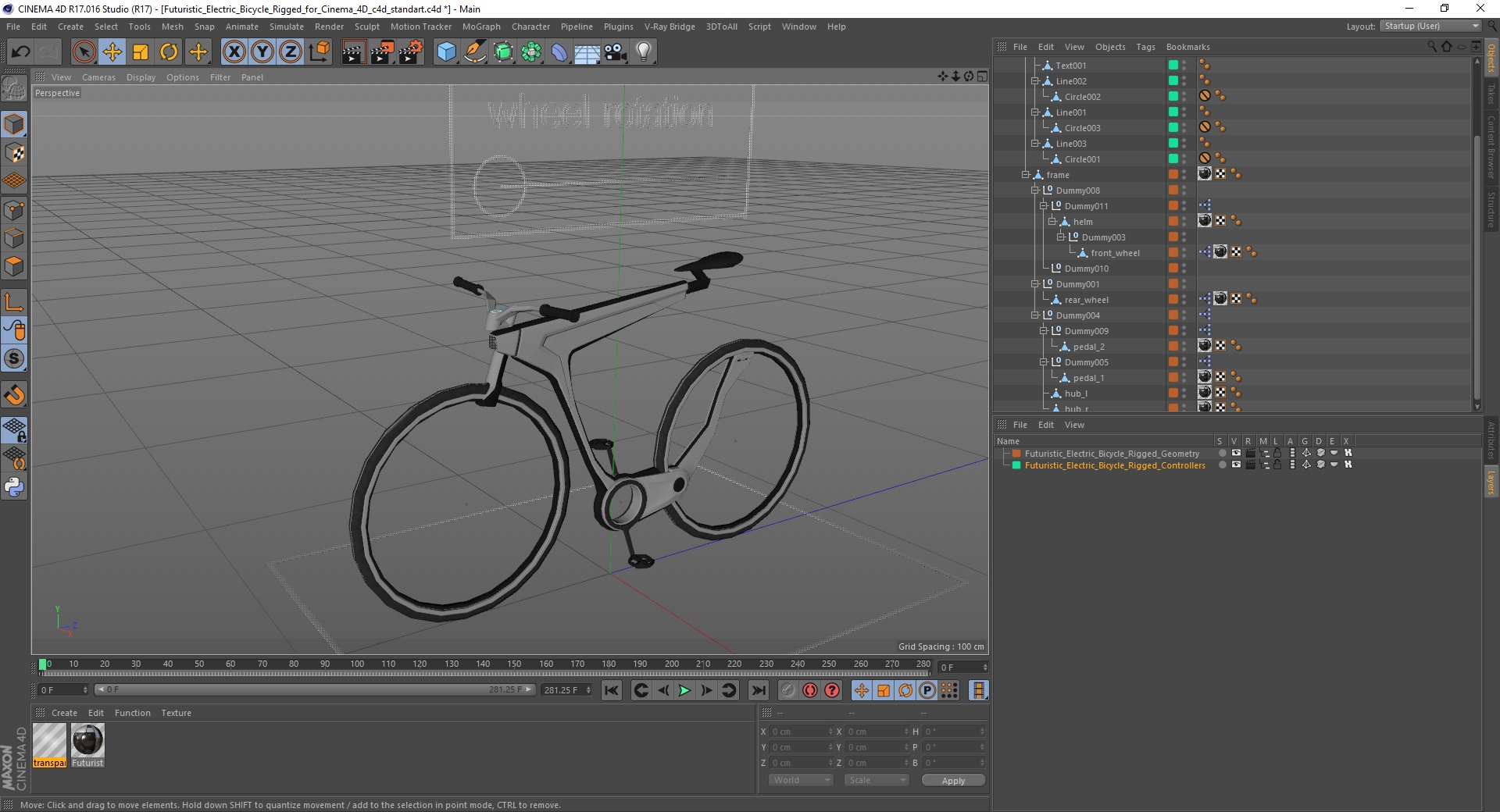
Task: Activate the Scale tool in toolbar
Action: click(141, 52)
